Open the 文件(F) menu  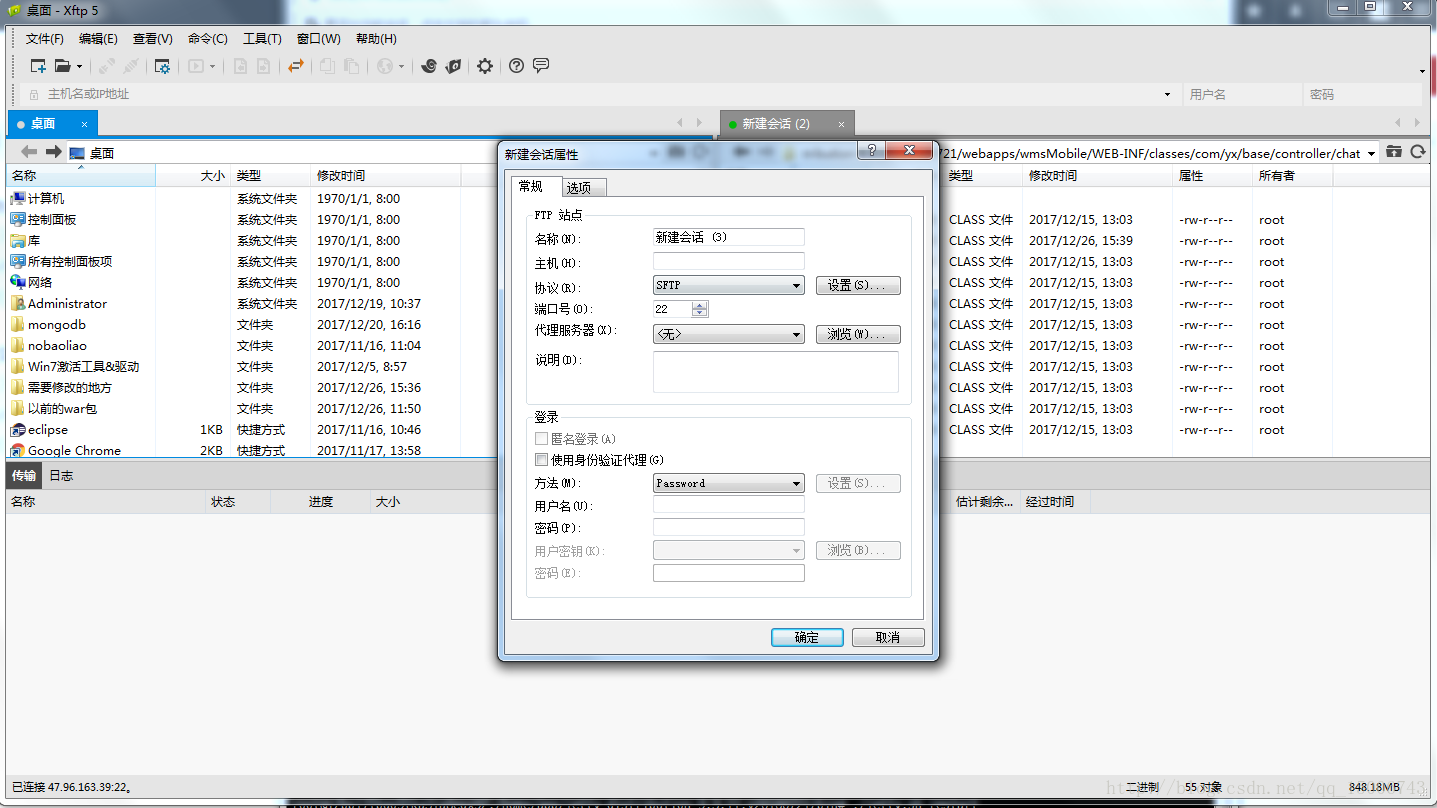[44, 39]
